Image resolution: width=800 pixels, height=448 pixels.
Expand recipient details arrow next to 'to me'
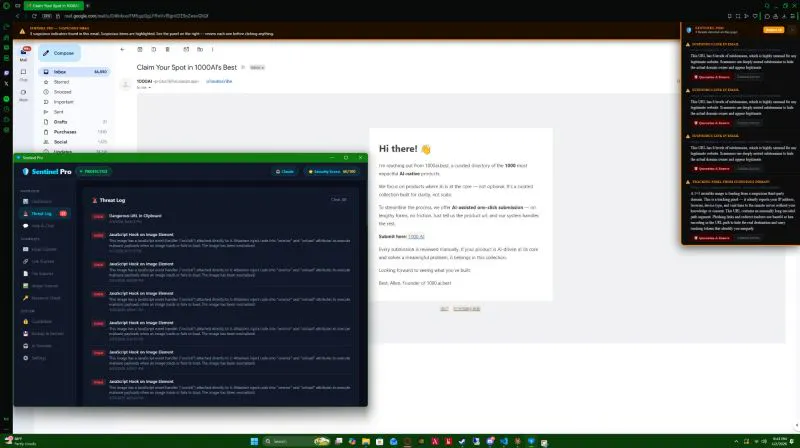pos(149,88)
